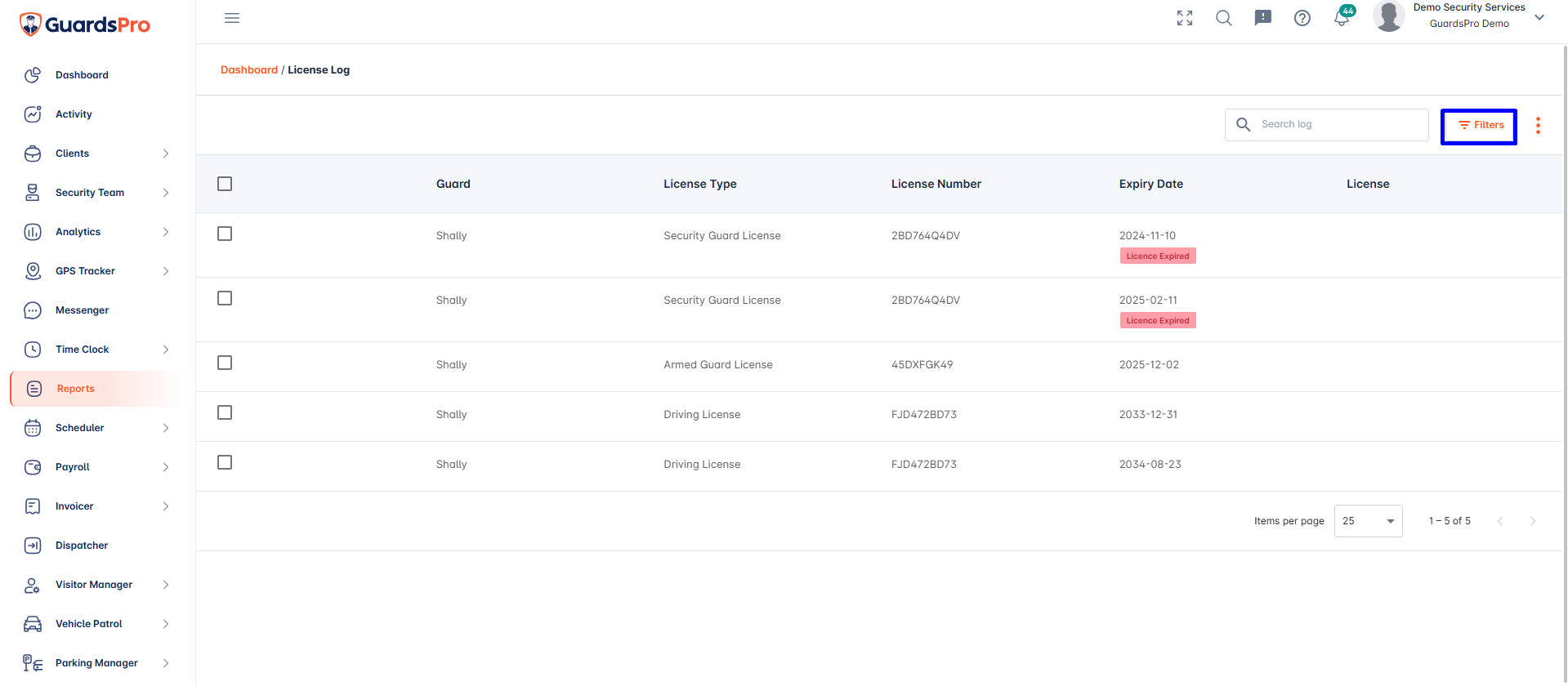Screen dimensions: 1568x686
Task: Select the Armed Guard License row checkbox
Action: [225, 363]
